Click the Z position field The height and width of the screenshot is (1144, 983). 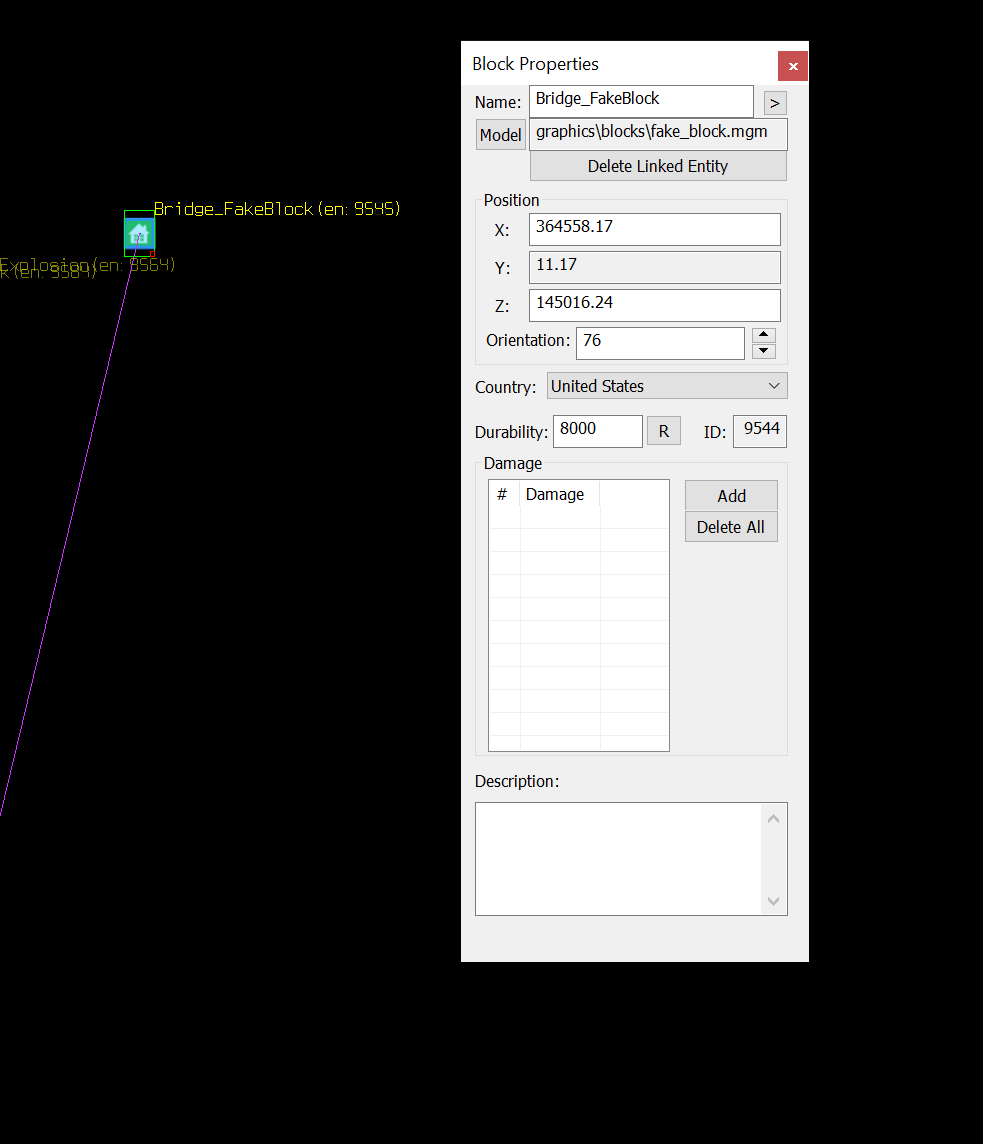(655, 305)
